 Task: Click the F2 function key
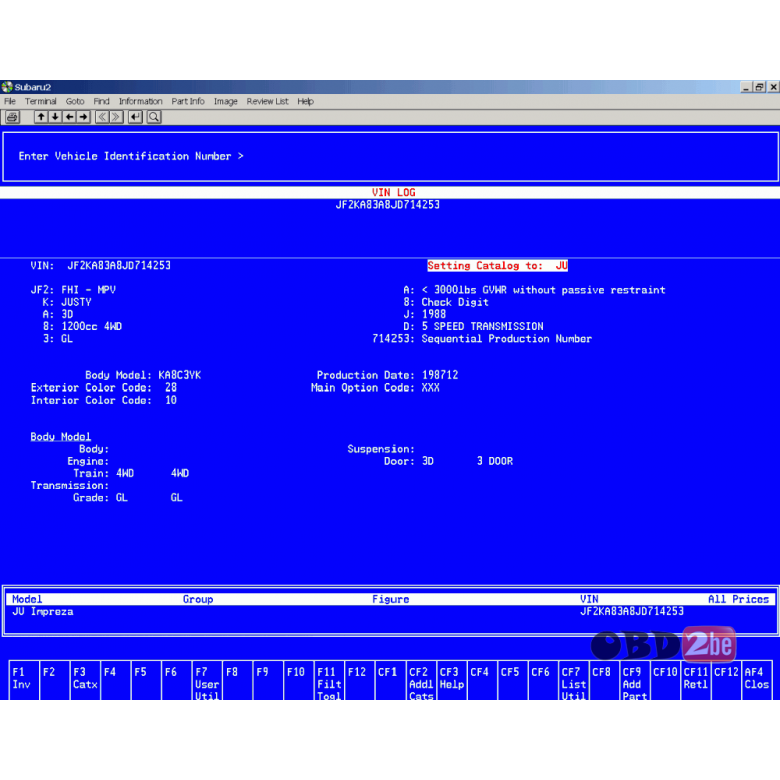[55, 680]
